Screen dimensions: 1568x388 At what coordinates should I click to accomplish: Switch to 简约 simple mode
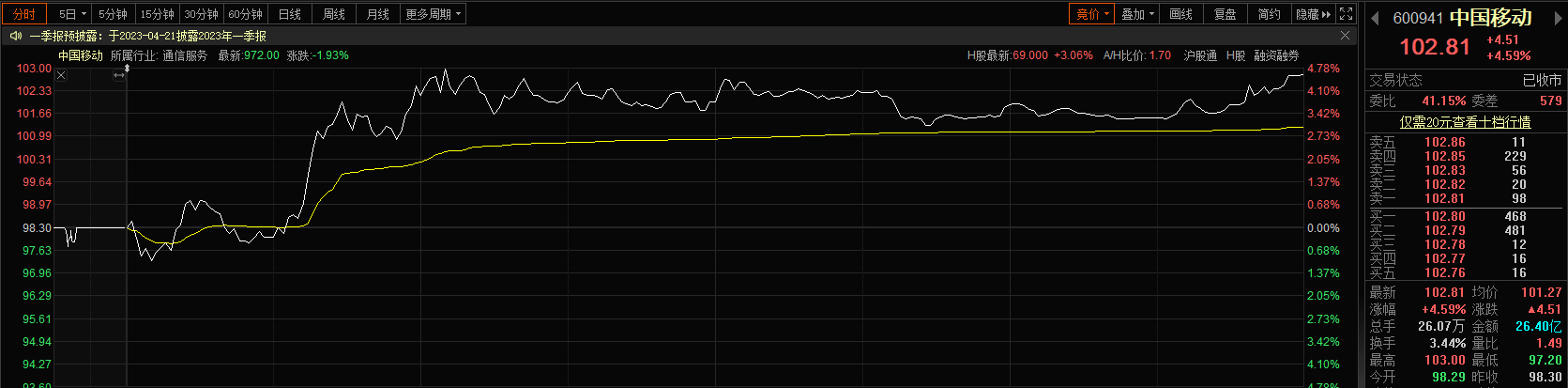1270,14
